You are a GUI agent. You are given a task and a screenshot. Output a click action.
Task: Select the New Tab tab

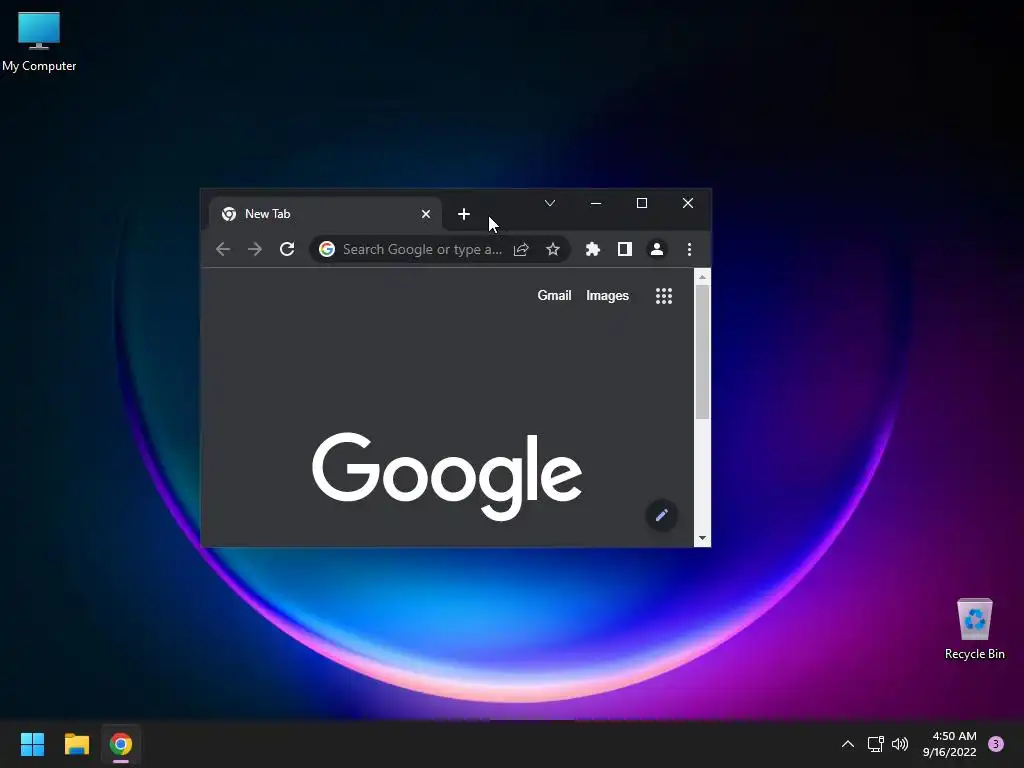tap(325, 214)
